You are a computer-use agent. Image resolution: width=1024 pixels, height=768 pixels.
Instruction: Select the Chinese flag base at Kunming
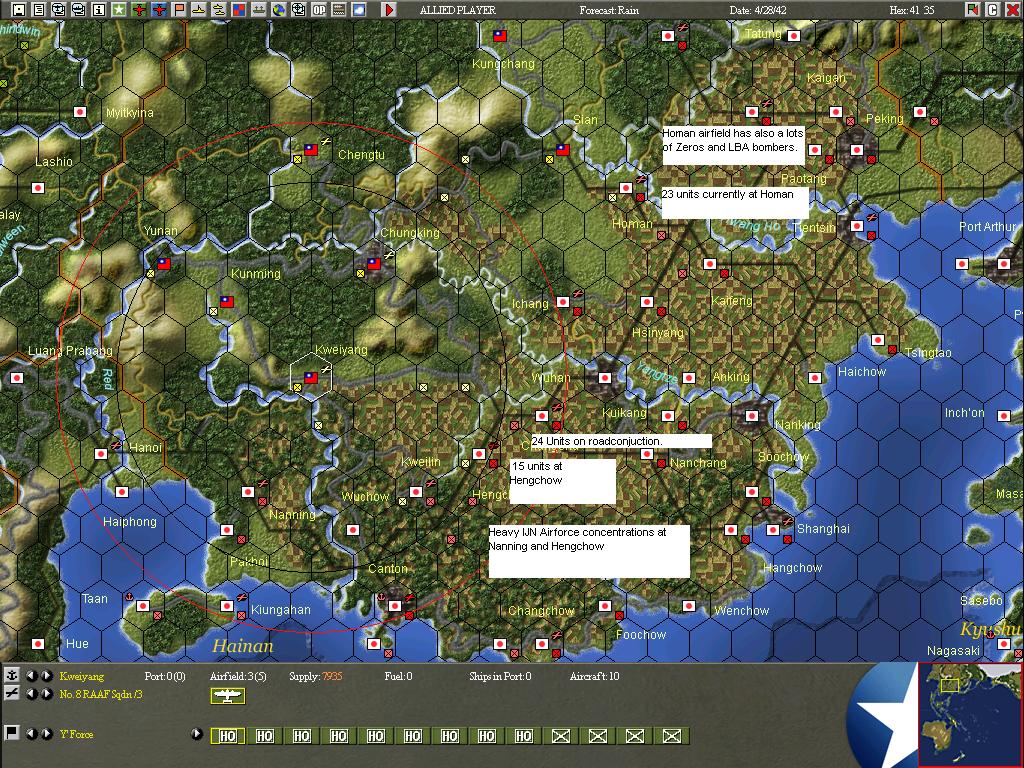227,302
